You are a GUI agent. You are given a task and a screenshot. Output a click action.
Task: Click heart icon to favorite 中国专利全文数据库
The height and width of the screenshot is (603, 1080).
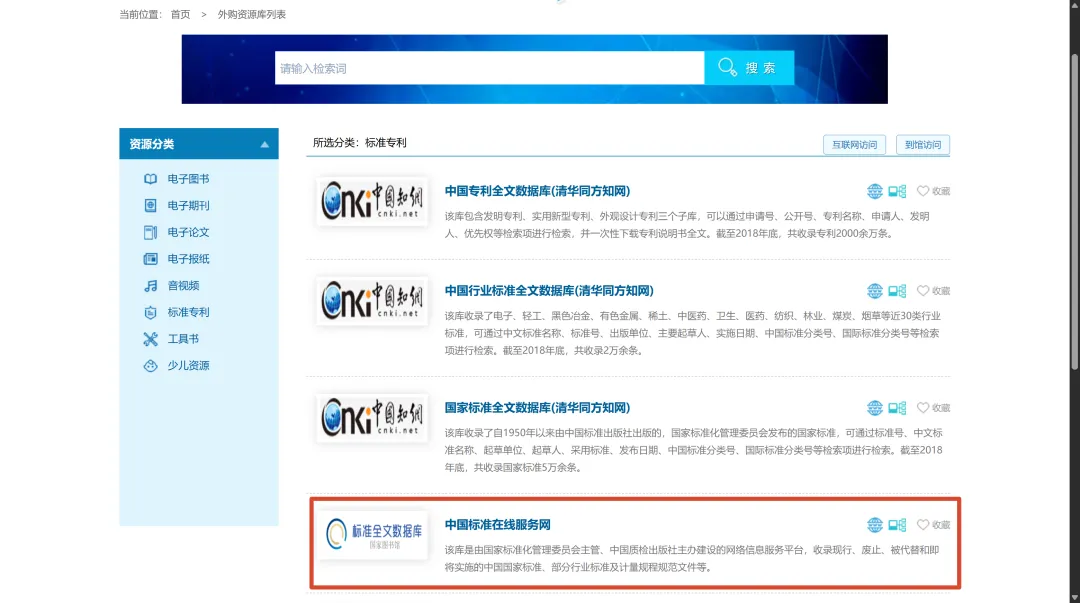pos(923,191)
